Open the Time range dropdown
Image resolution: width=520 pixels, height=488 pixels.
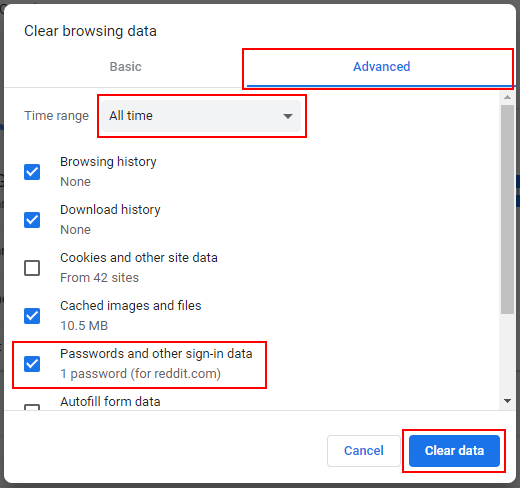click(201, 116)
